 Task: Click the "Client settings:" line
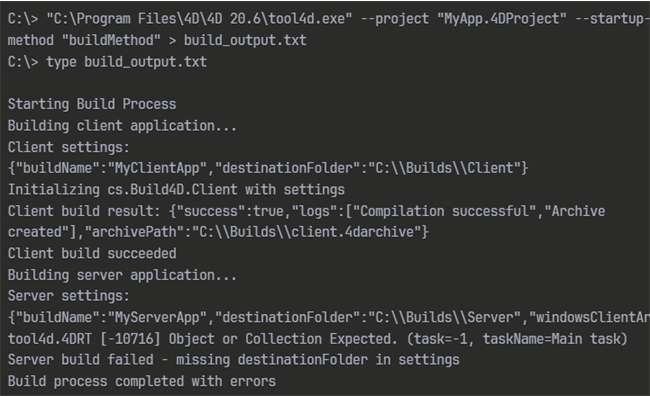tap(69, 147)
